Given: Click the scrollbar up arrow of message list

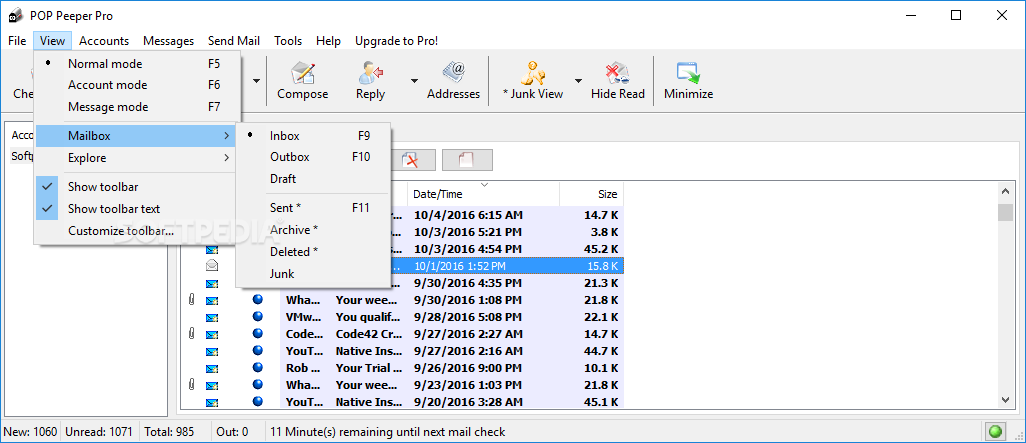Looking at the screenshot, I should point(1005,191).
